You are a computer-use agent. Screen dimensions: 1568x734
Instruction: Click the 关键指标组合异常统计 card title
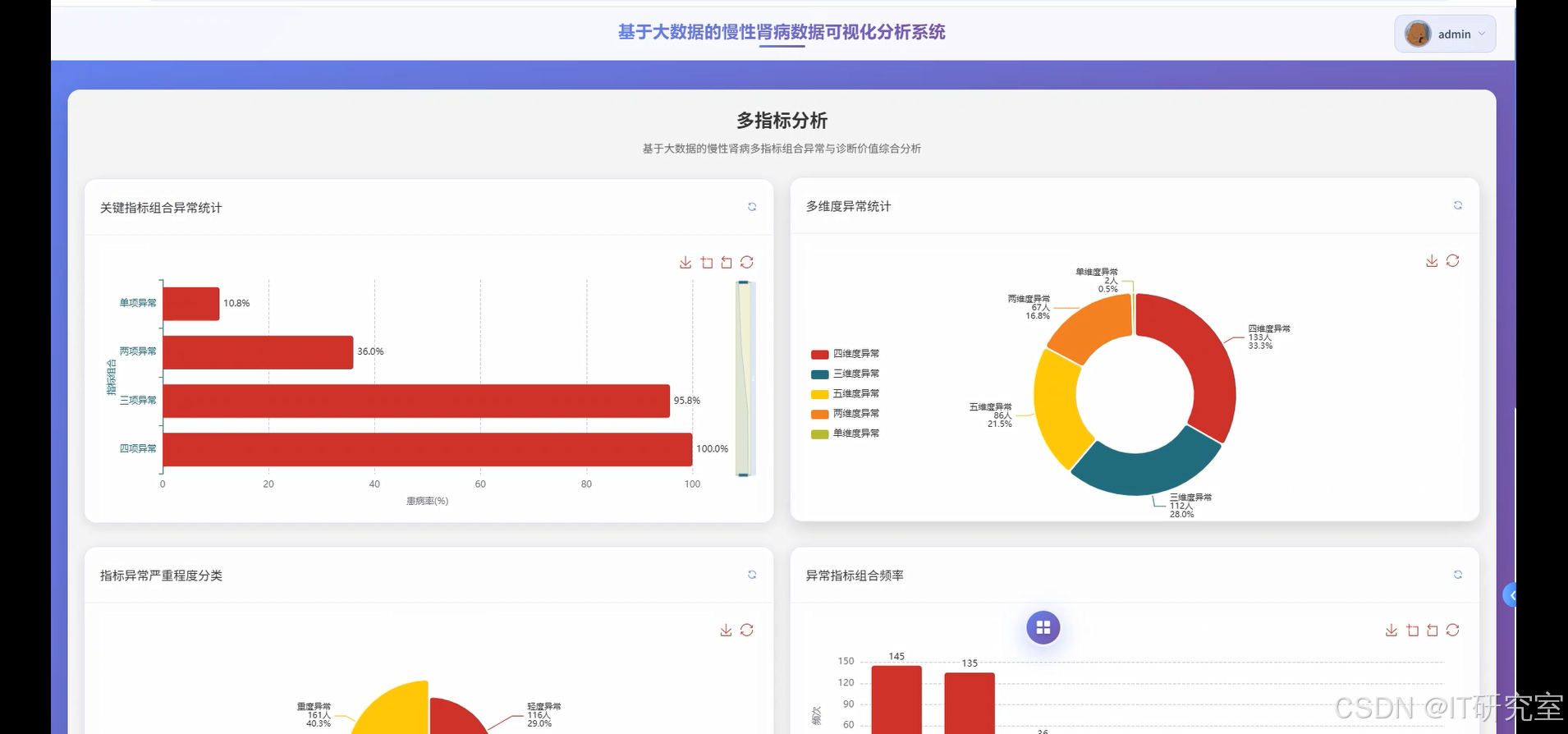coord(161,208)
